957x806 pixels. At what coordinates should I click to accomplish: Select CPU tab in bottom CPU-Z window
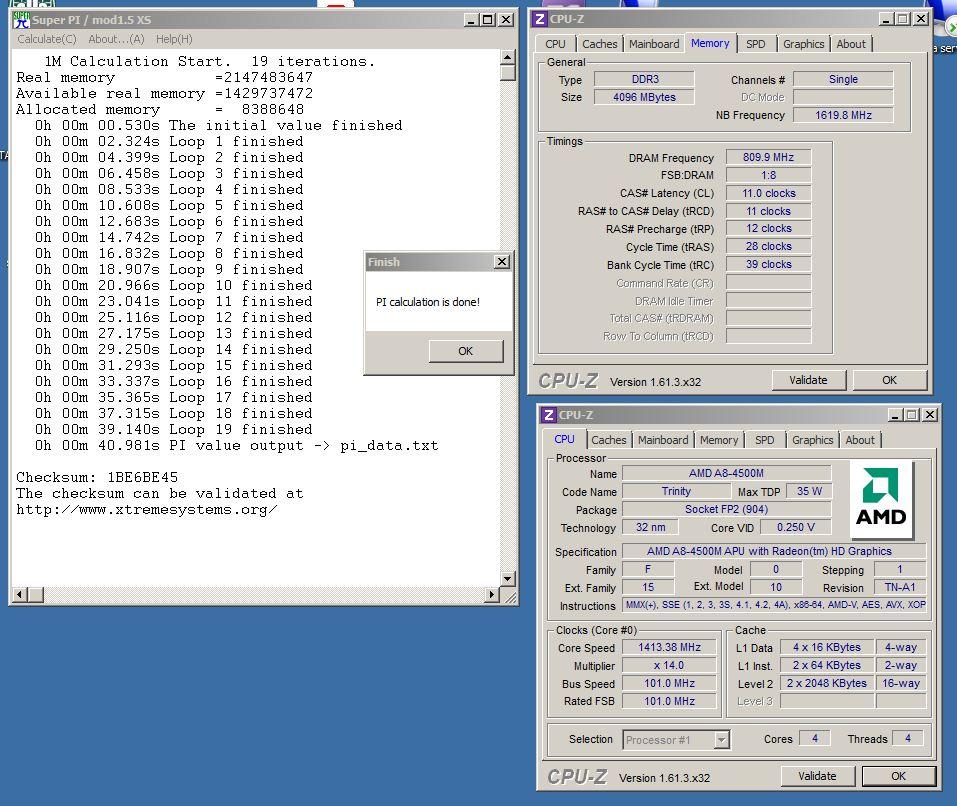pos(564,439)
